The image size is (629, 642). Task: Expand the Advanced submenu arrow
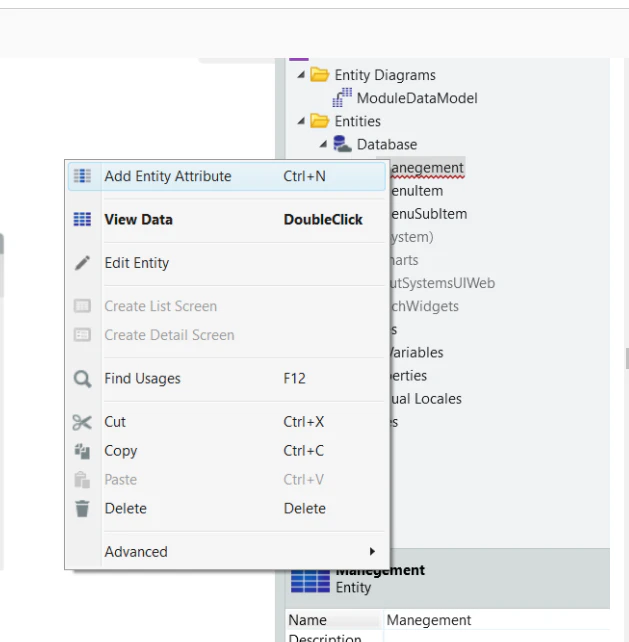tap(372, 552)
